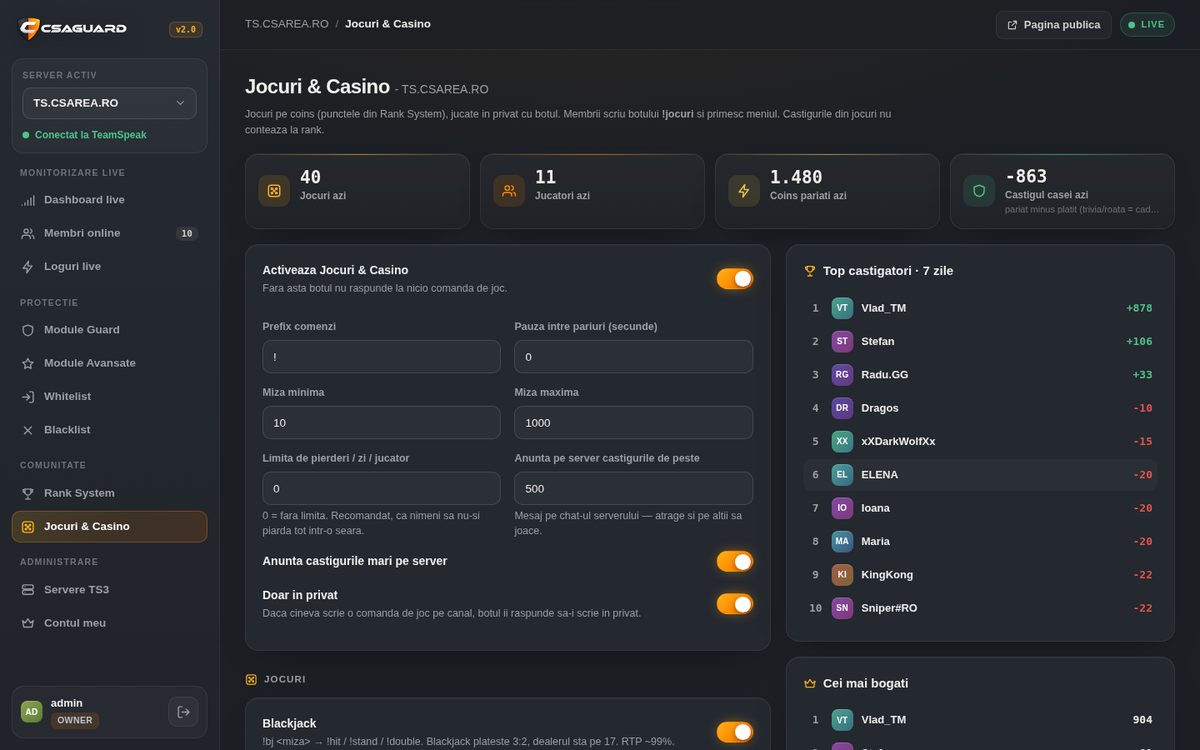Toggle Anunta castigurile mari pe server
1200x750 pixels.
pos(735,562)
